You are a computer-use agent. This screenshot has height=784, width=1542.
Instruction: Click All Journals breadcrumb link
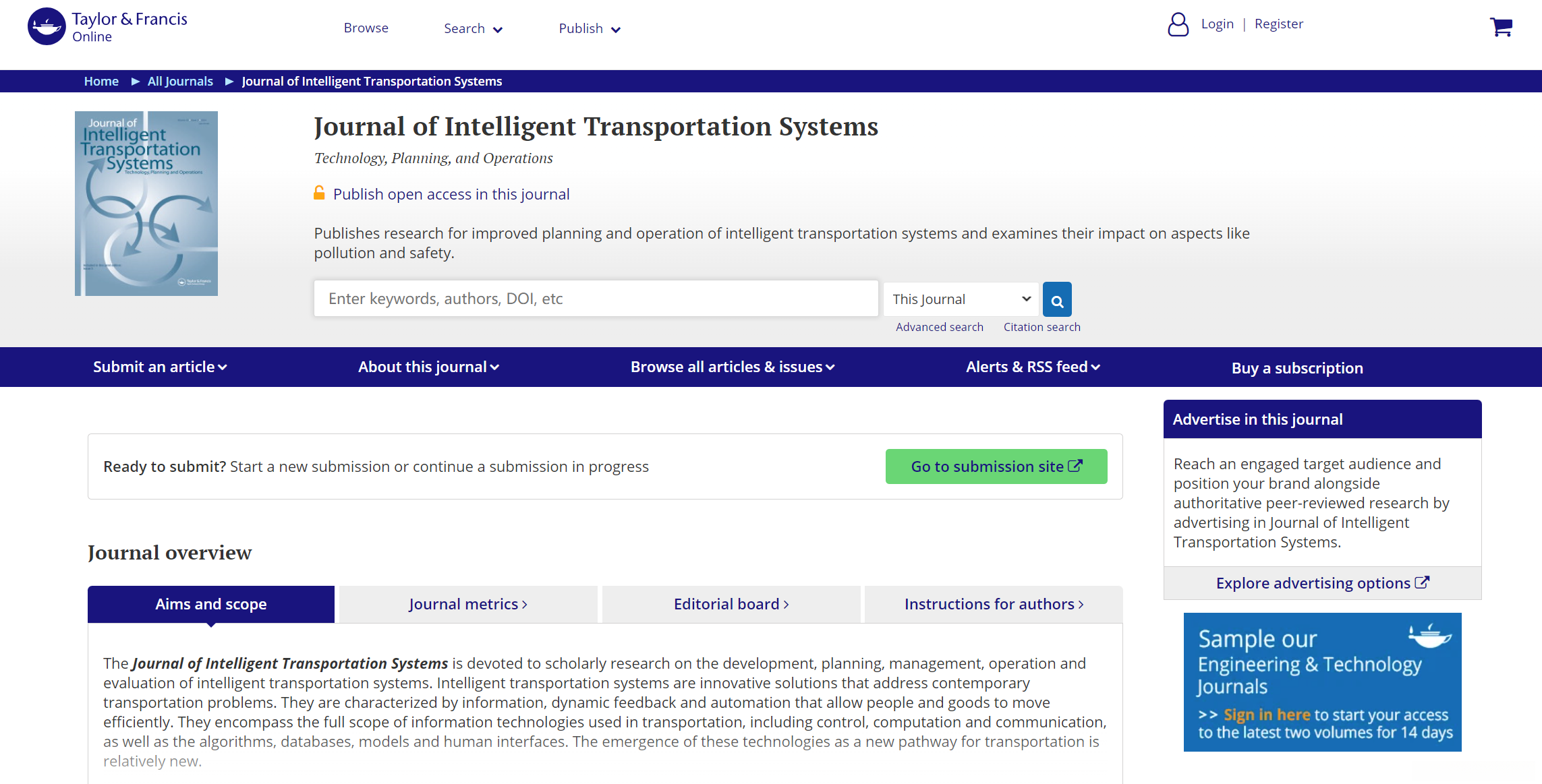point(180,81)
